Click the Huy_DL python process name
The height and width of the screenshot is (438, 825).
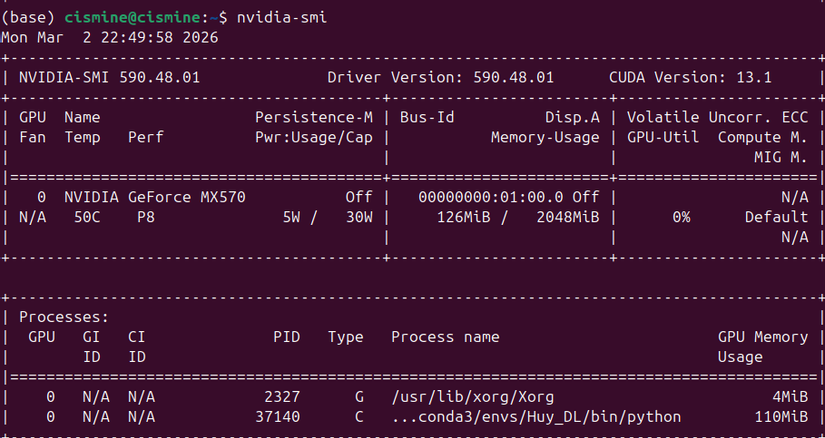(536, 417)
